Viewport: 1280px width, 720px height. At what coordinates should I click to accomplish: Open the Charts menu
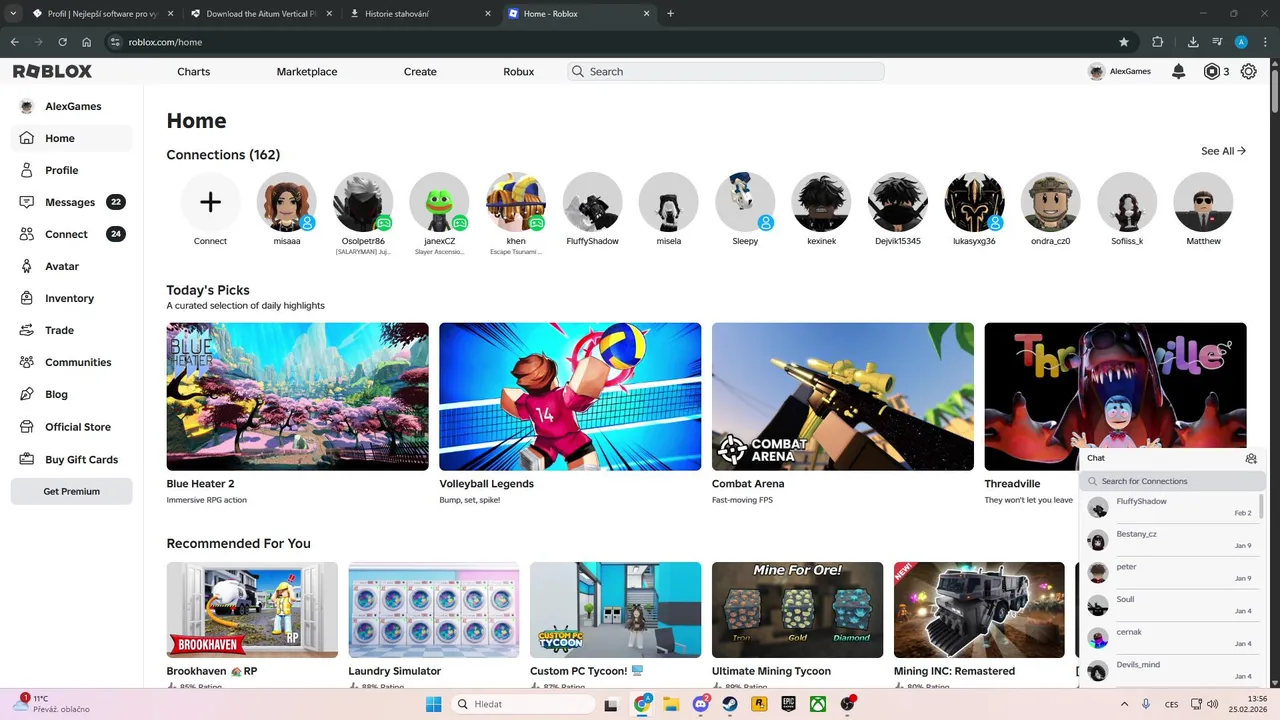pos(194,72)
